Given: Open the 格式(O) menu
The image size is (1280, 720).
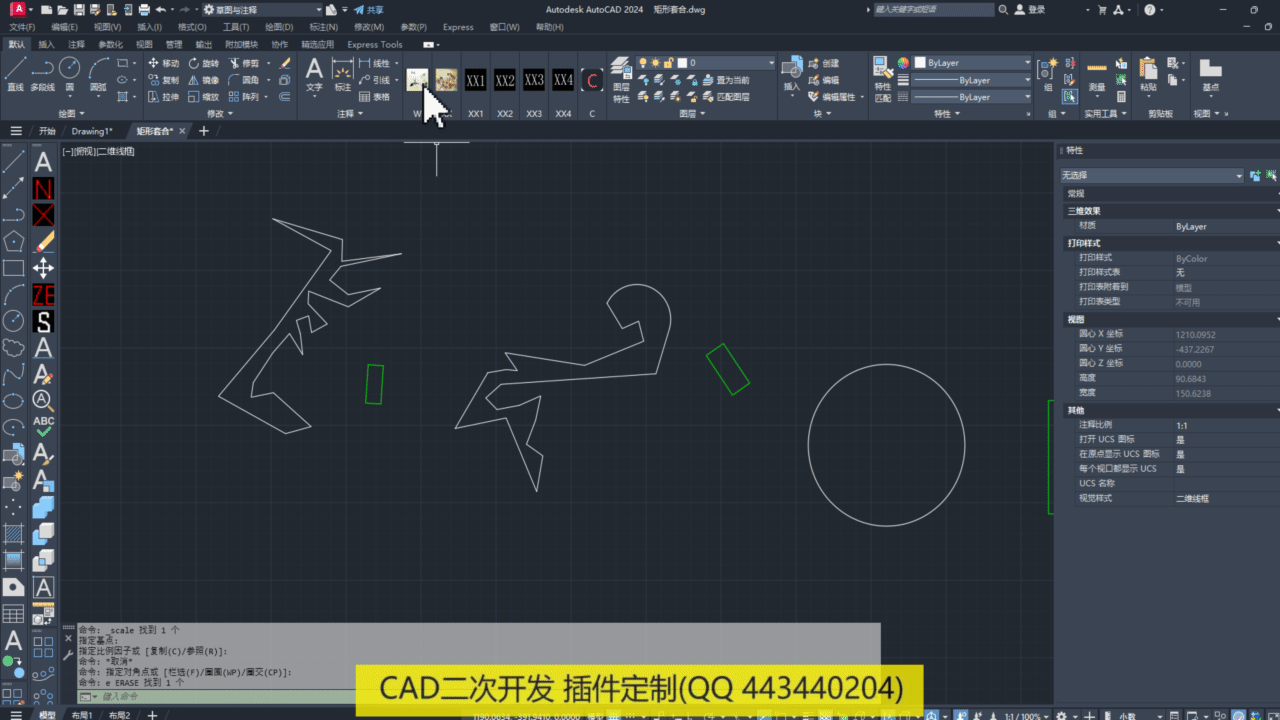Looking at the screenshot, I should tap(193, 27).
